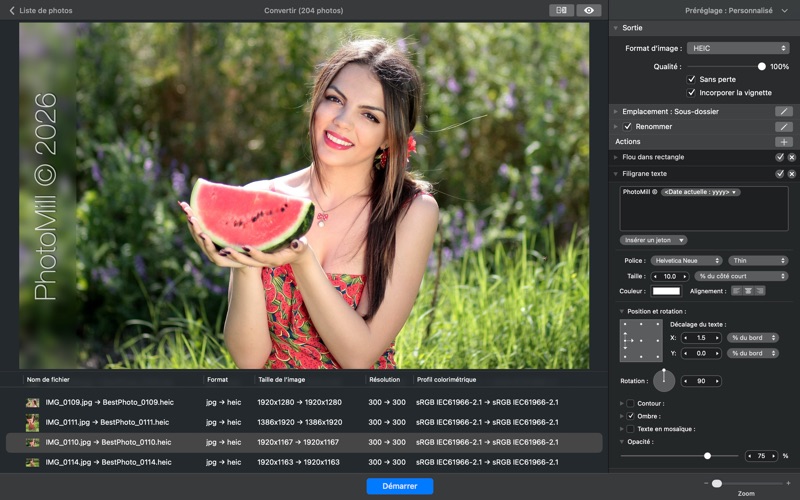Open the Couleur white color swatch
Screen dimensions: 800x500
(666, 291)
